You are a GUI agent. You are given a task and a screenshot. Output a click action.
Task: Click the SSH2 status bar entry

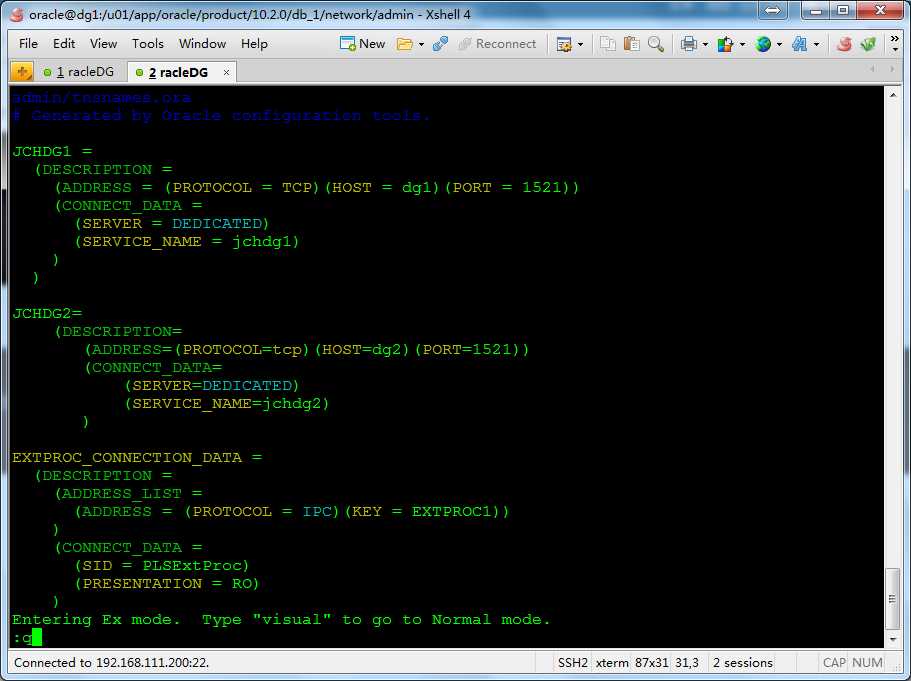[x=572, y=662]
